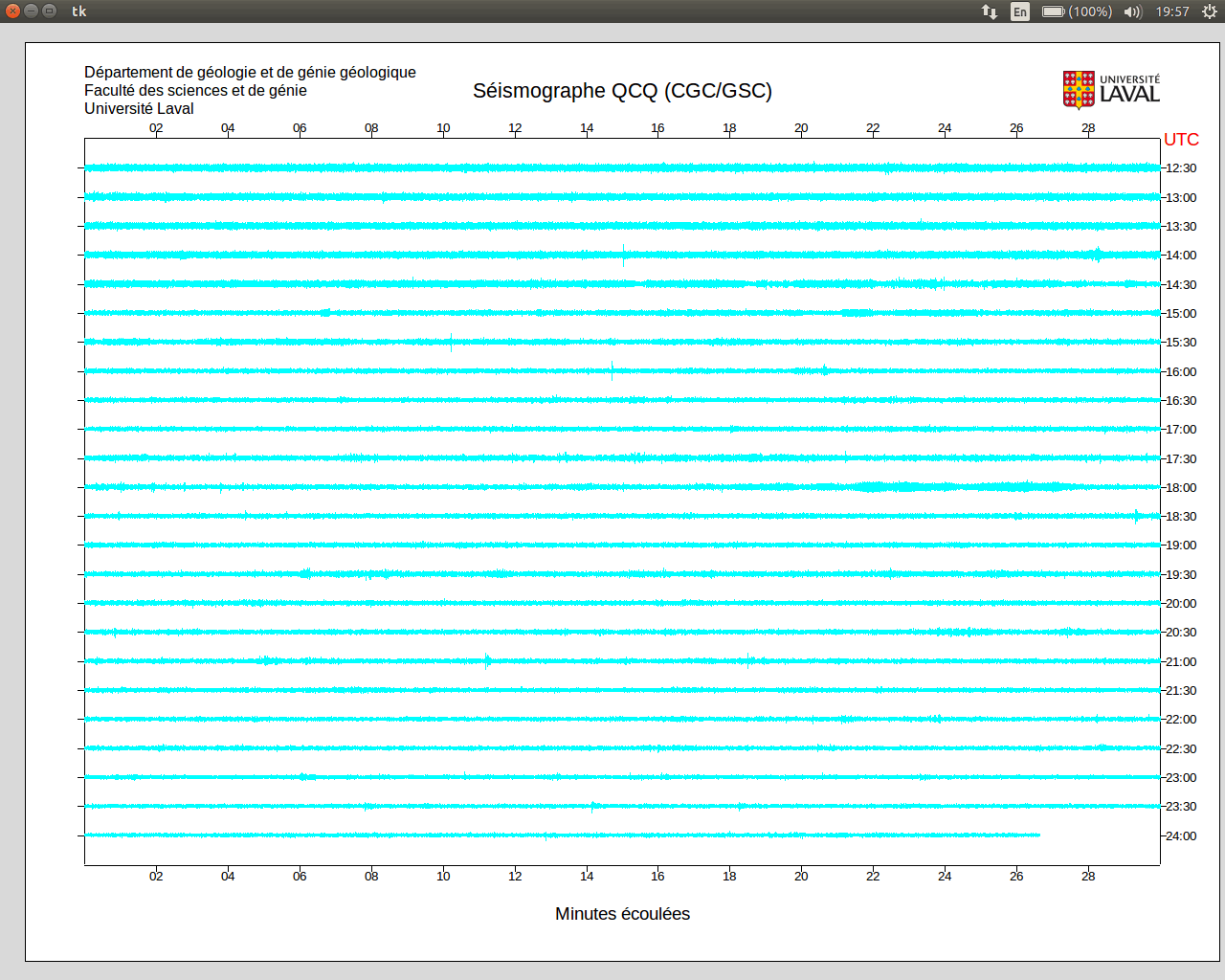Click the red UTC label

(1181, 140)
